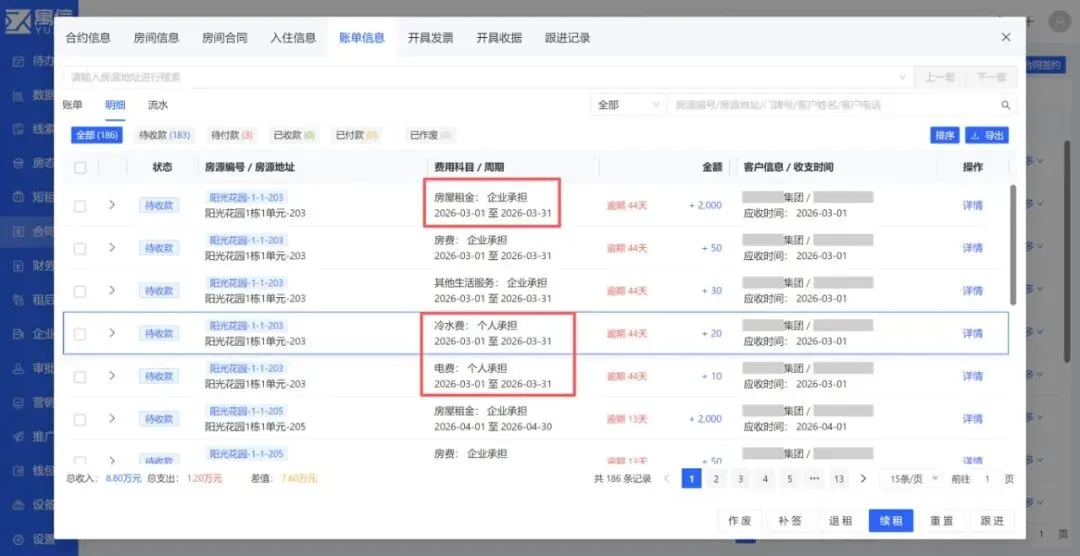
Task: Click the bill table vertical scrollbar
Action: click(x=1012, y=245)
